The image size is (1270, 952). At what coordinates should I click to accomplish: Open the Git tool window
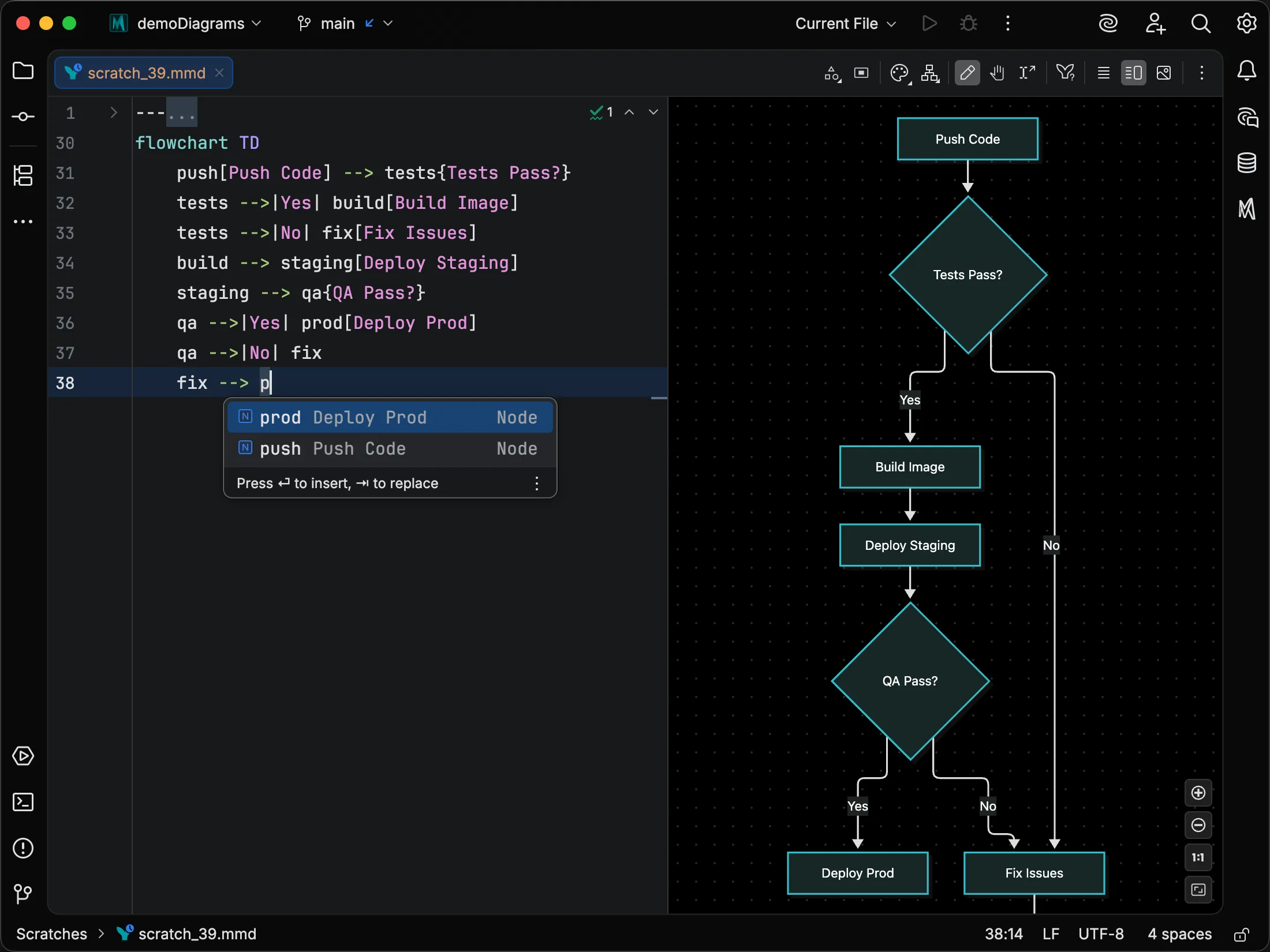(23, 894)
